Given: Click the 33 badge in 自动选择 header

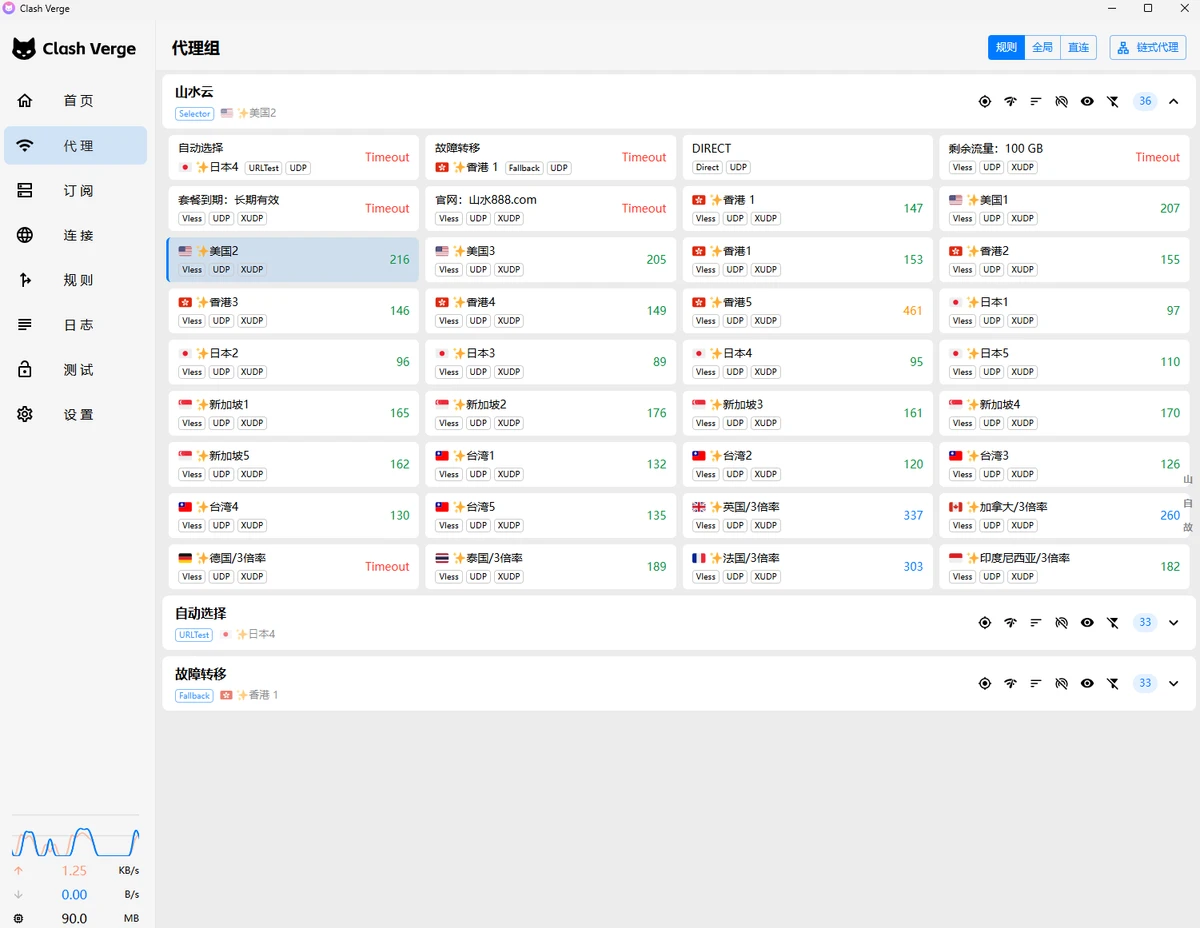Looking at the screenshot, I should (x=1145, y=622).
